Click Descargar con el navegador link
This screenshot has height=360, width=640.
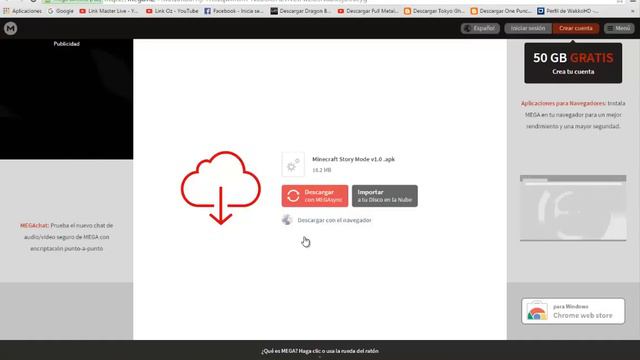click(x=334, y=220)
